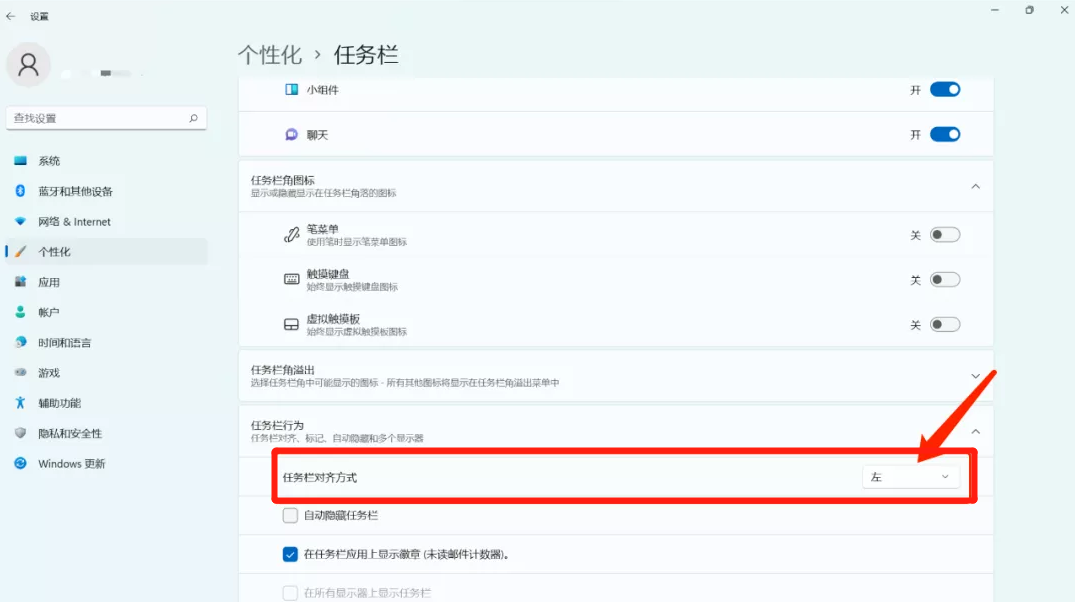1075x602 pixels.
Task: Click the 个性化 paintbrush icon
Action: (21, 252)
